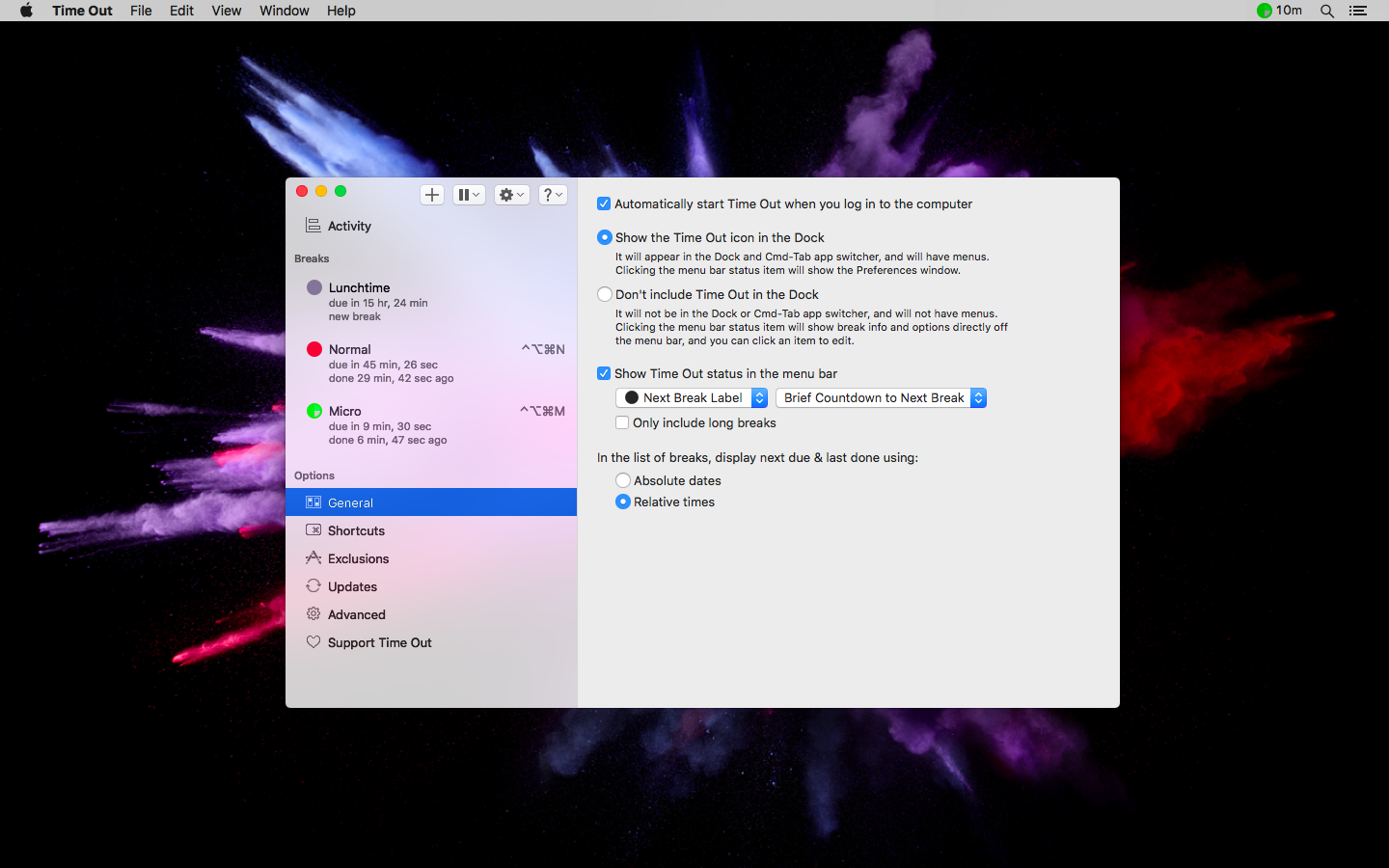Select Absolute dates option
This screenshot has height=868, width=1389.
pyautogui.click(x=623, y=480)
